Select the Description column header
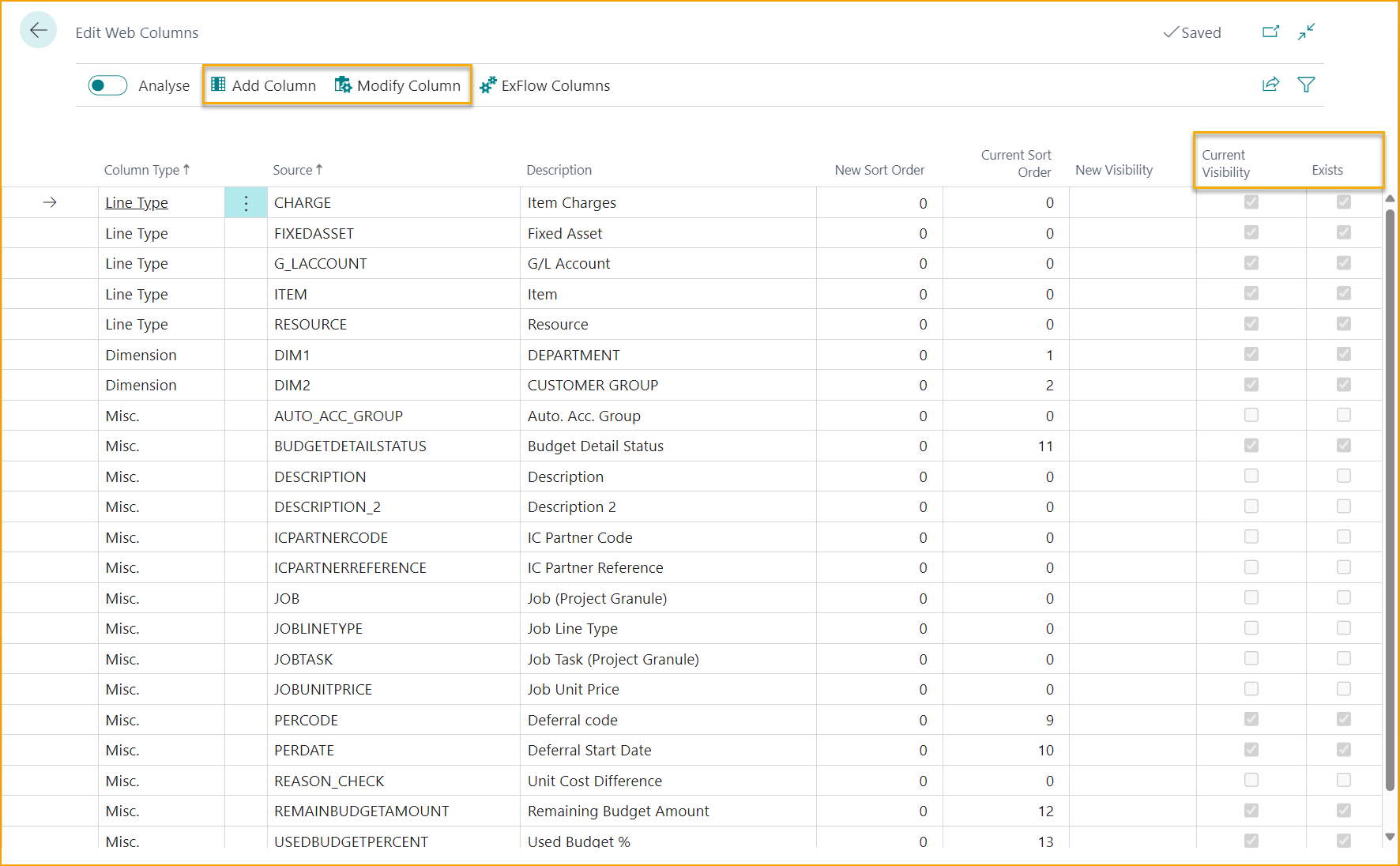Image resolution: width=1400 pixels, height=866 pixels. (559, 170)
